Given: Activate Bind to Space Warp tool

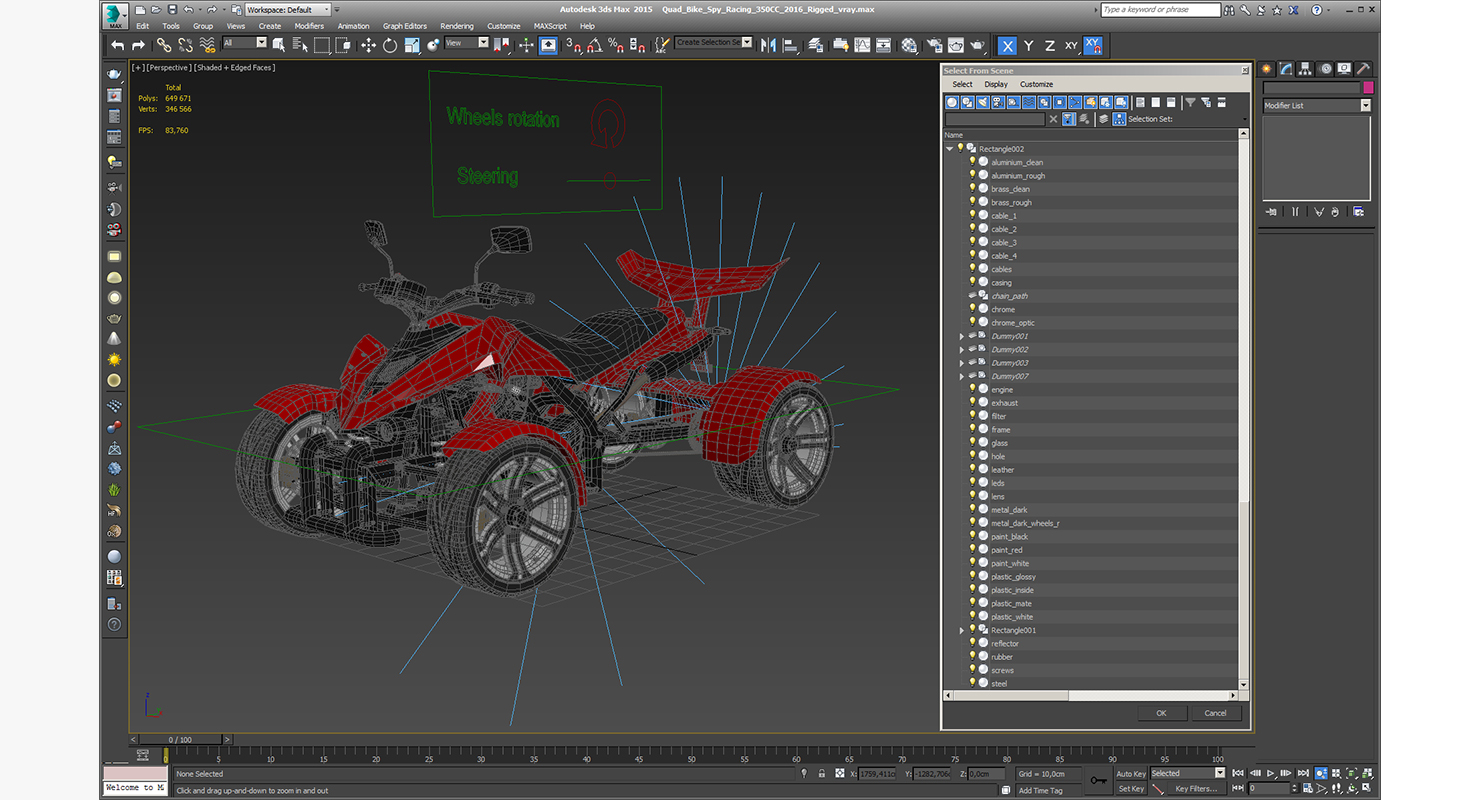Looking at the screenshot, I should [207, 45].
